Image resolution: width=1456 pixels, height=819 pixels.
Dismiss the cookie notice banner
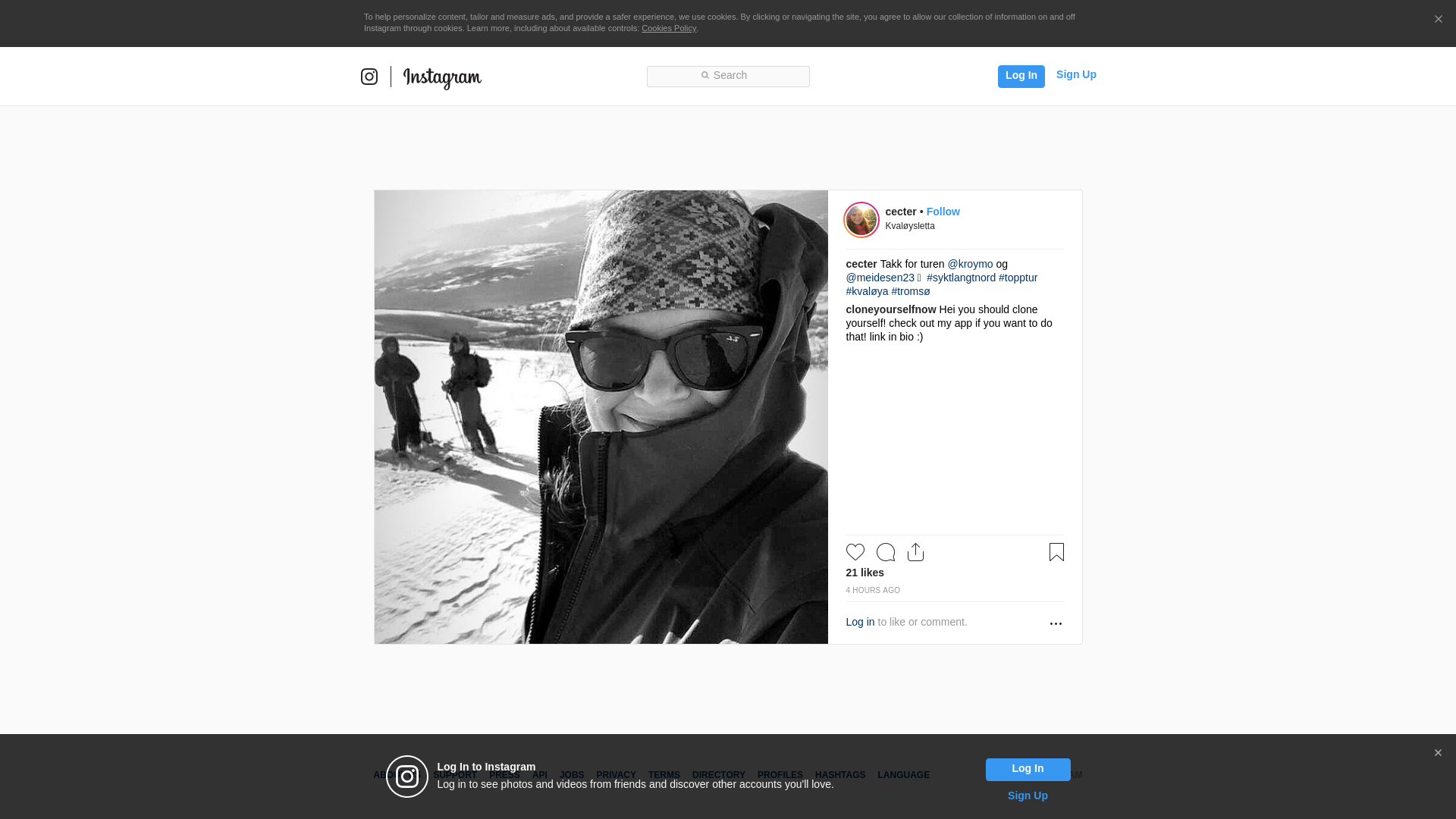pos(1438,20)
